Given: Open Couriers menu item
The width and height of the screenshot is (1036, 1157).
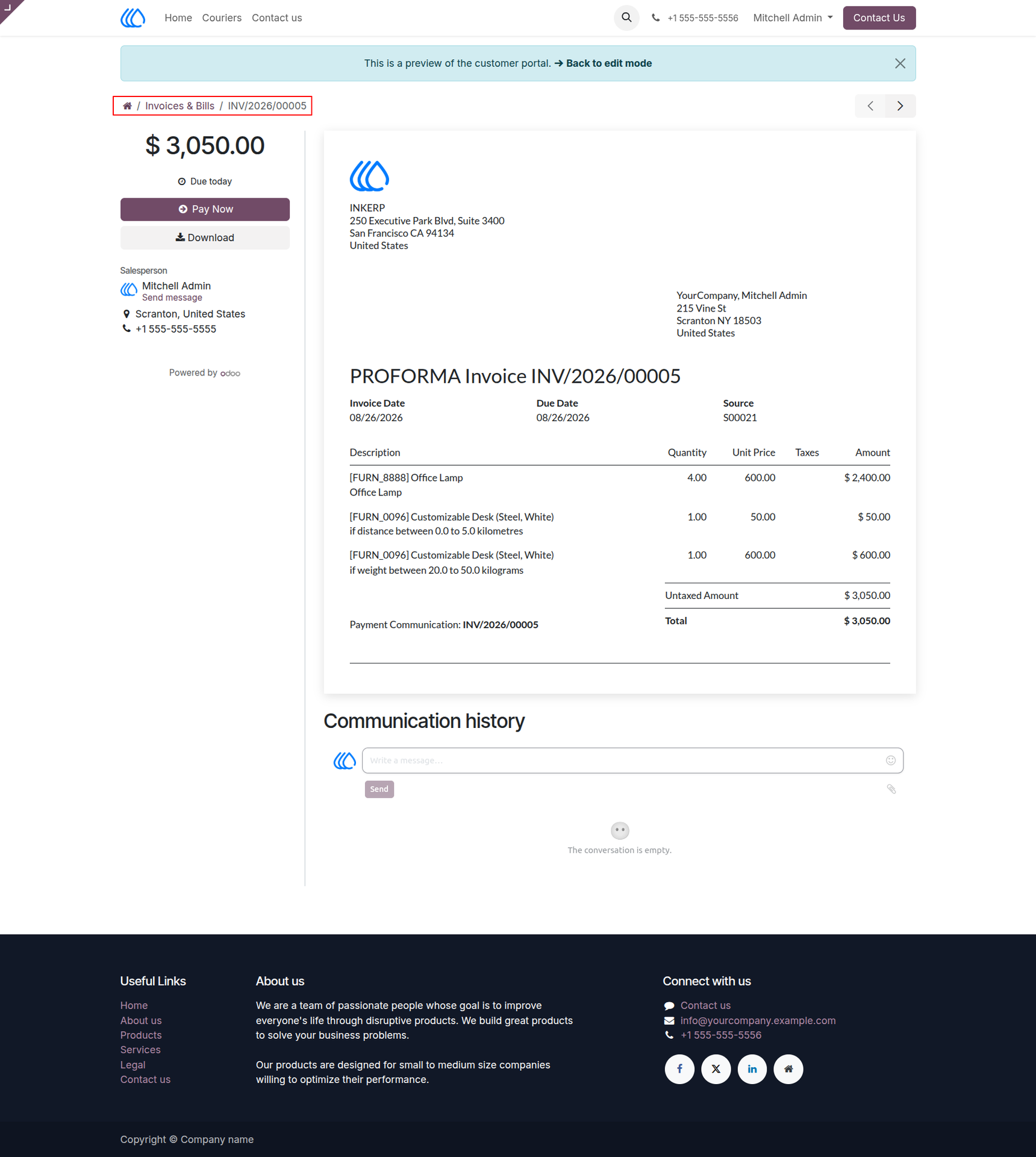Looking at the screenshot, I should point(222,18).
